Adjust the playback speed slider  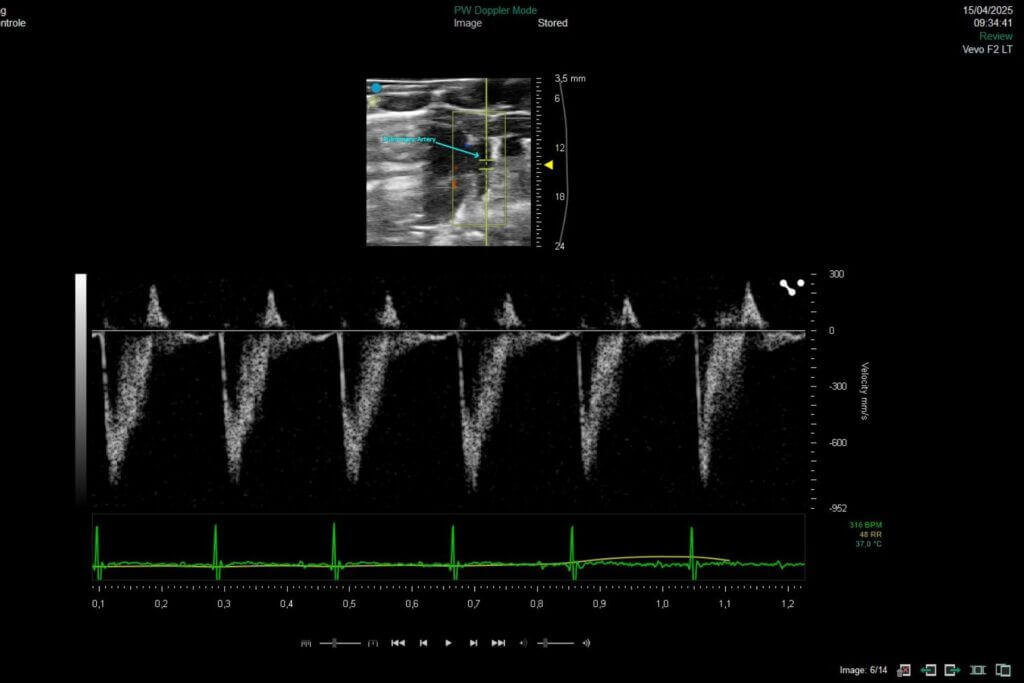335,643
